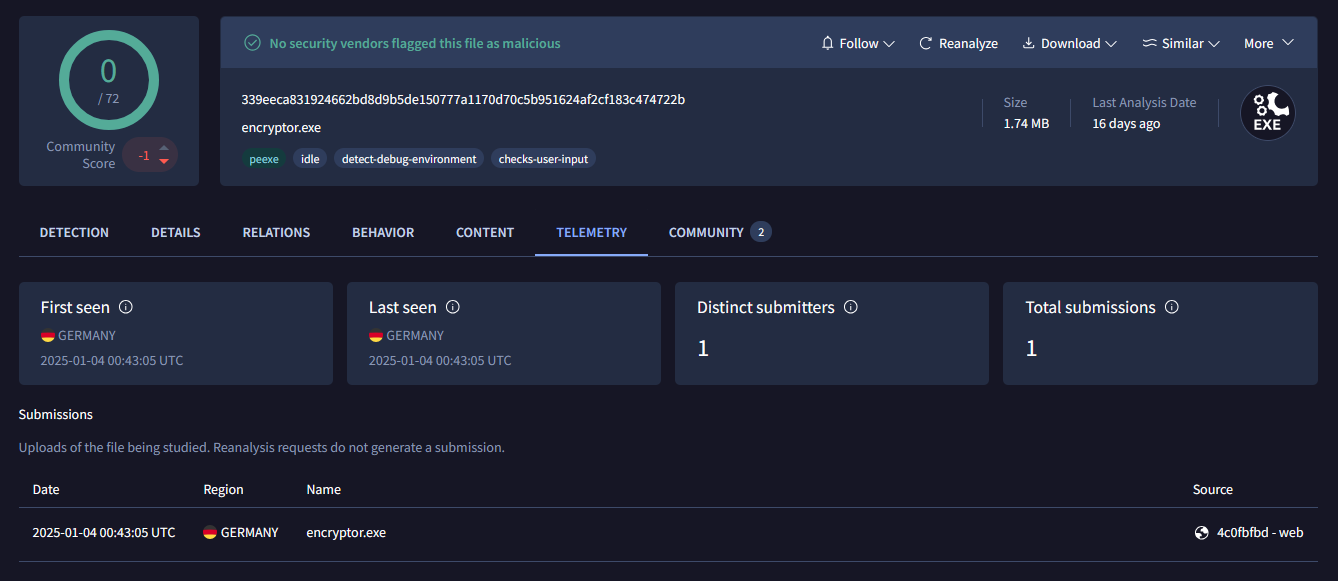Click the info icon beside Last seen

click(453, 307)
